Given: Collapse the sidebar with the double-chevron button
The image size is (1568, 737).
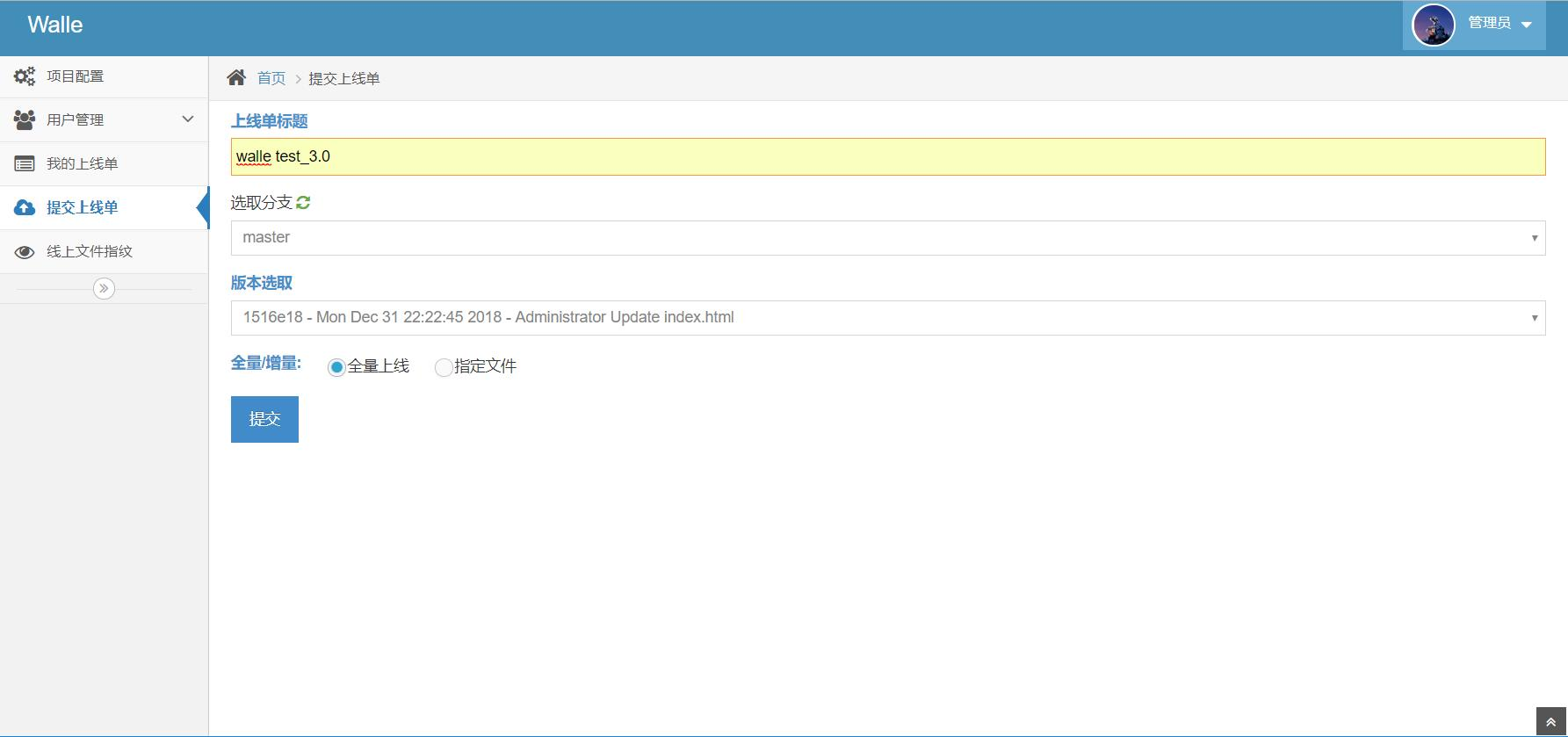Looking at the screenshot, I should tap(104, 288).
